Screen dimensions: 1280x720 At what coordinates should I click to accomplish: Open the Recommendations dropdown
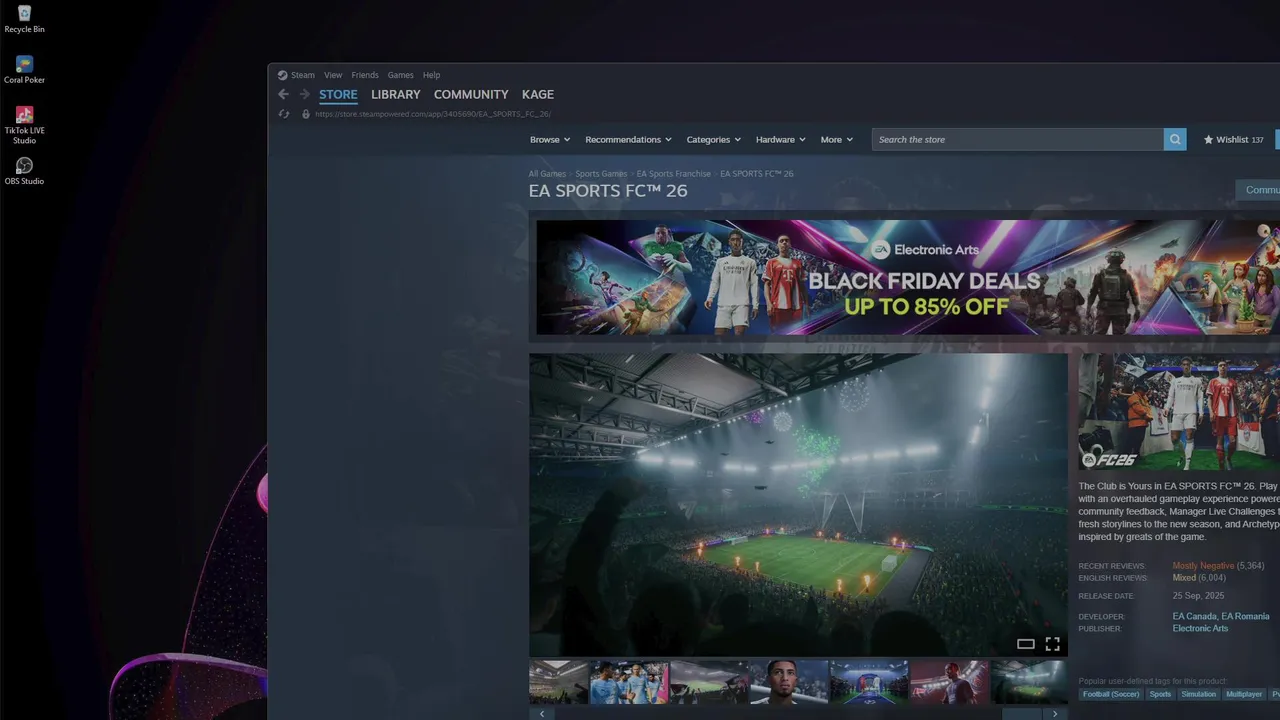(x=628, y=140)
